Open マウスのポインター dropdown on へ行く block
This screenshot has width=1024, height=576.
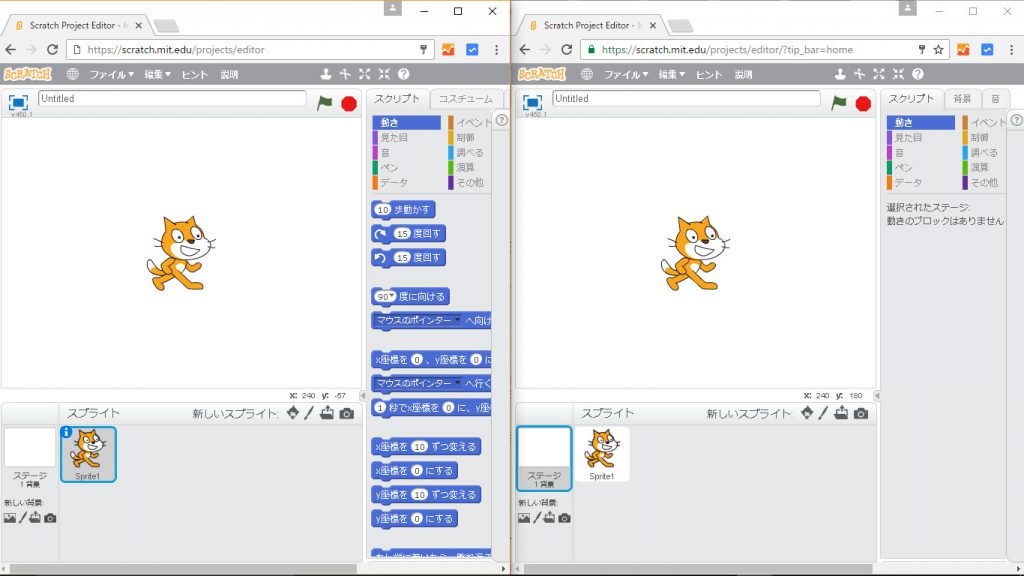click(458, 383)
